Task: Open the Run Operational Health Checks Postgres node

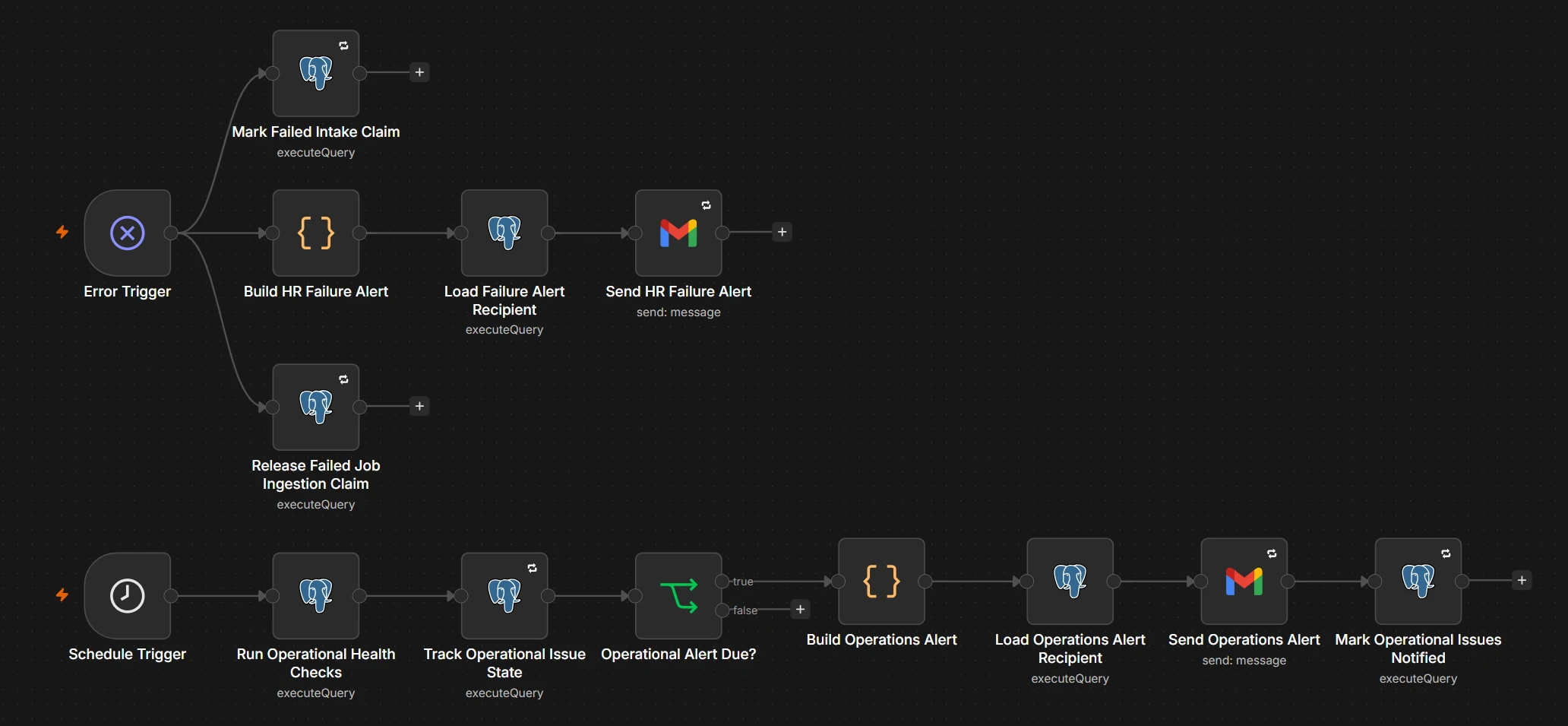Action: click(x=316, y=596)
